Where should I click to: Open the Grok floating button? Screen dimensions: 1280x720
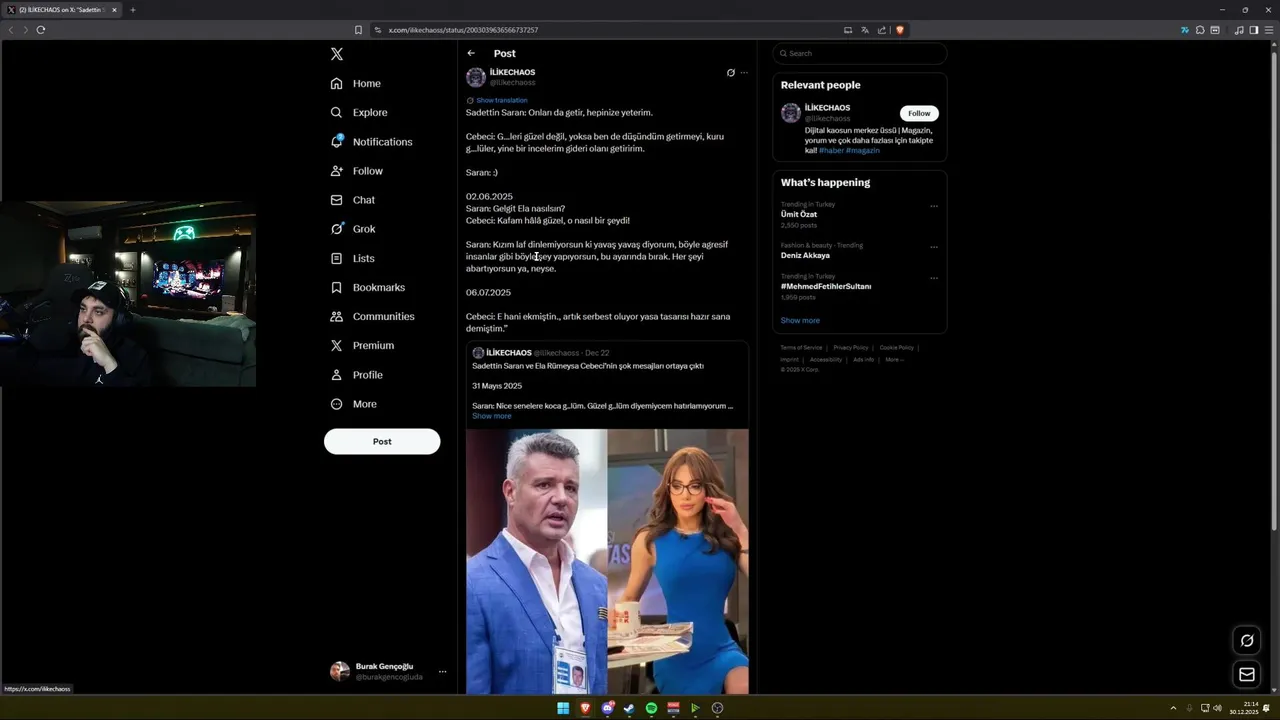click(1246, 640)
